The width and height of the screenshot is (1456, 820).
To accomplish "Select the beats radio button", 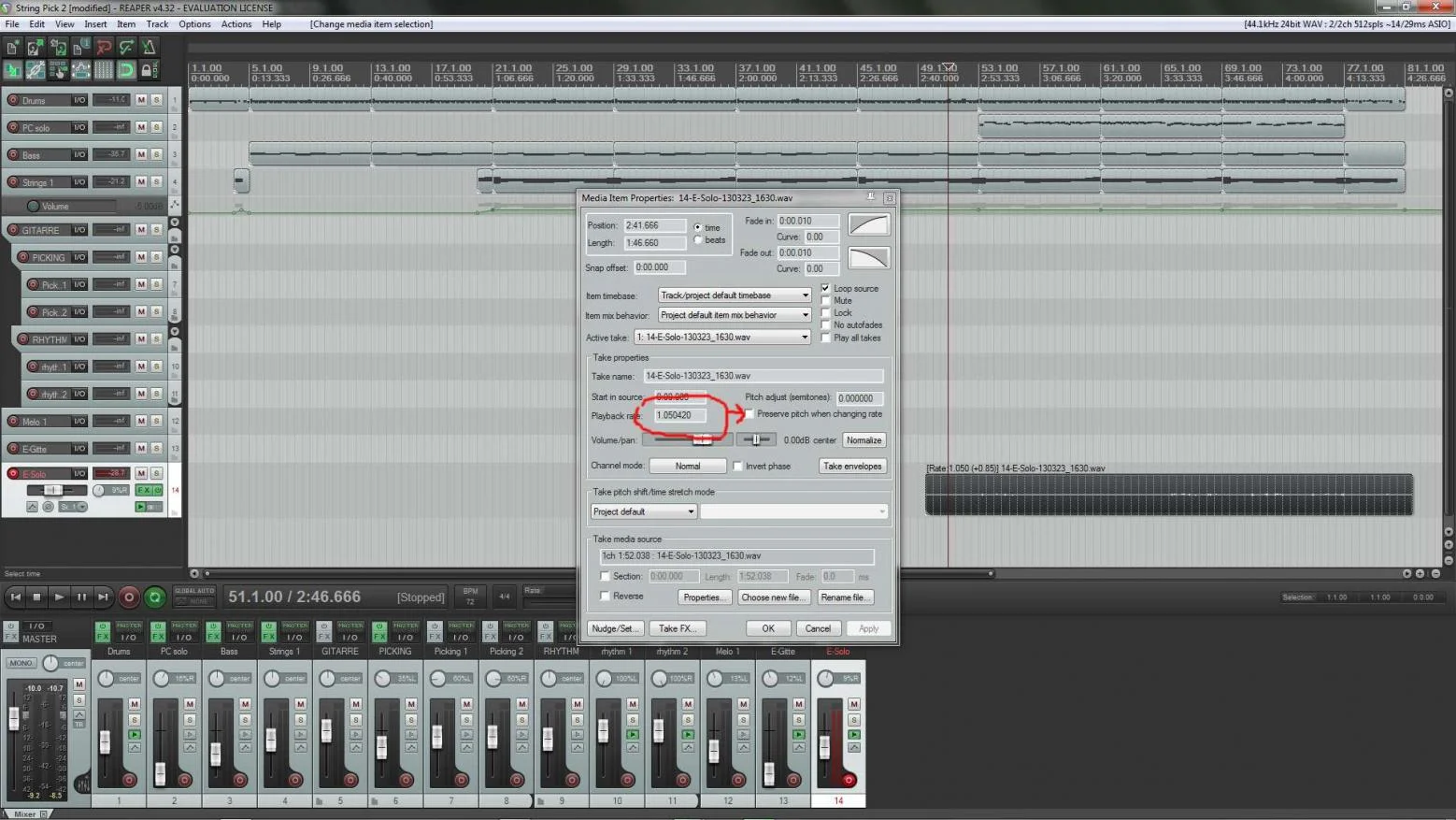I will [x=698, y=240].
